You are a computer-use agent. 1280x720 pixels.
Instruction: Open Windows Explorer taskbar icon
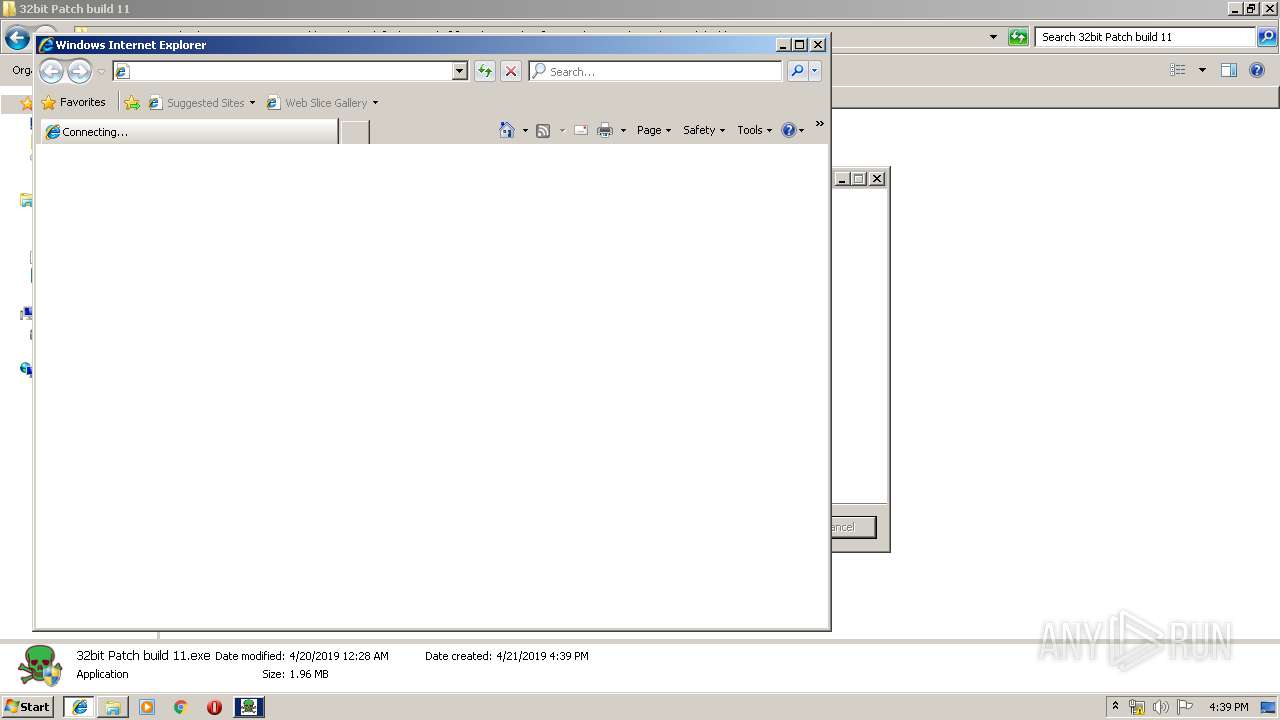coord(113,707)
